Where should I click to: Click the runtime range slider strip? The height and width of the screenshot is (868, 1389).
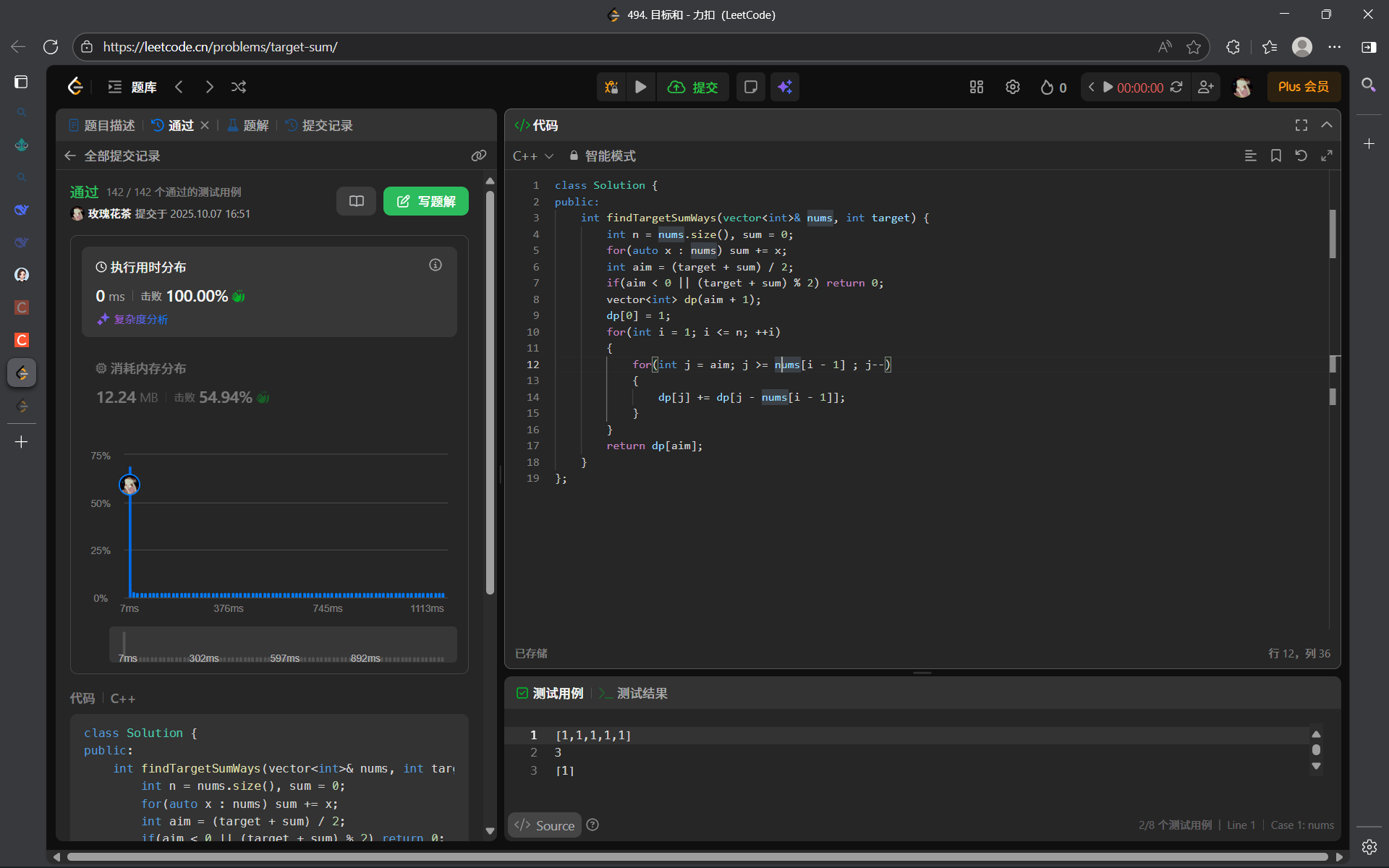pyautogui.click(x=283, y=644)
